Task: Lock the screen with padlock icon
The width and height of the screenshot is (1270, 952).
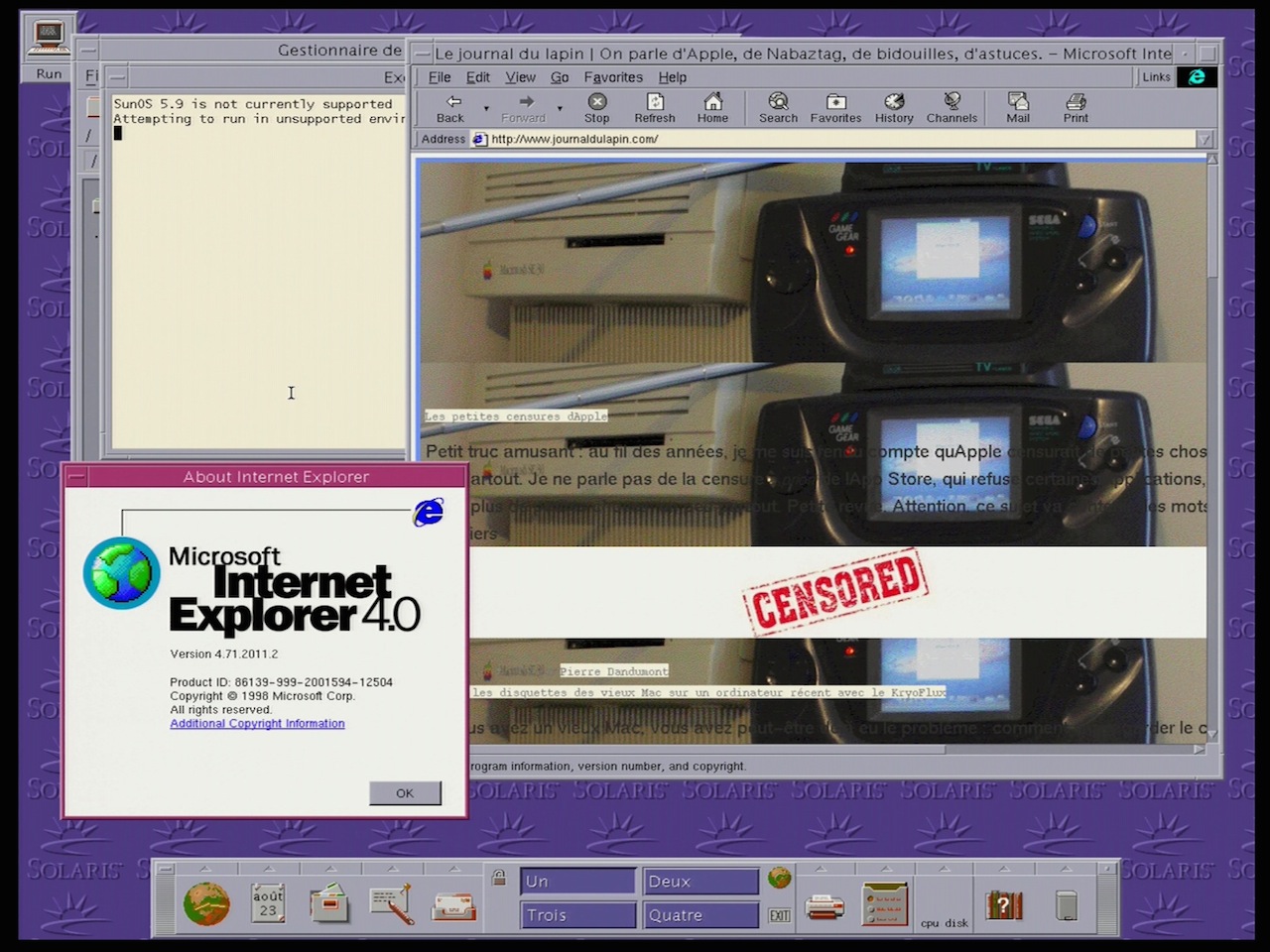Action: [499, 878]
